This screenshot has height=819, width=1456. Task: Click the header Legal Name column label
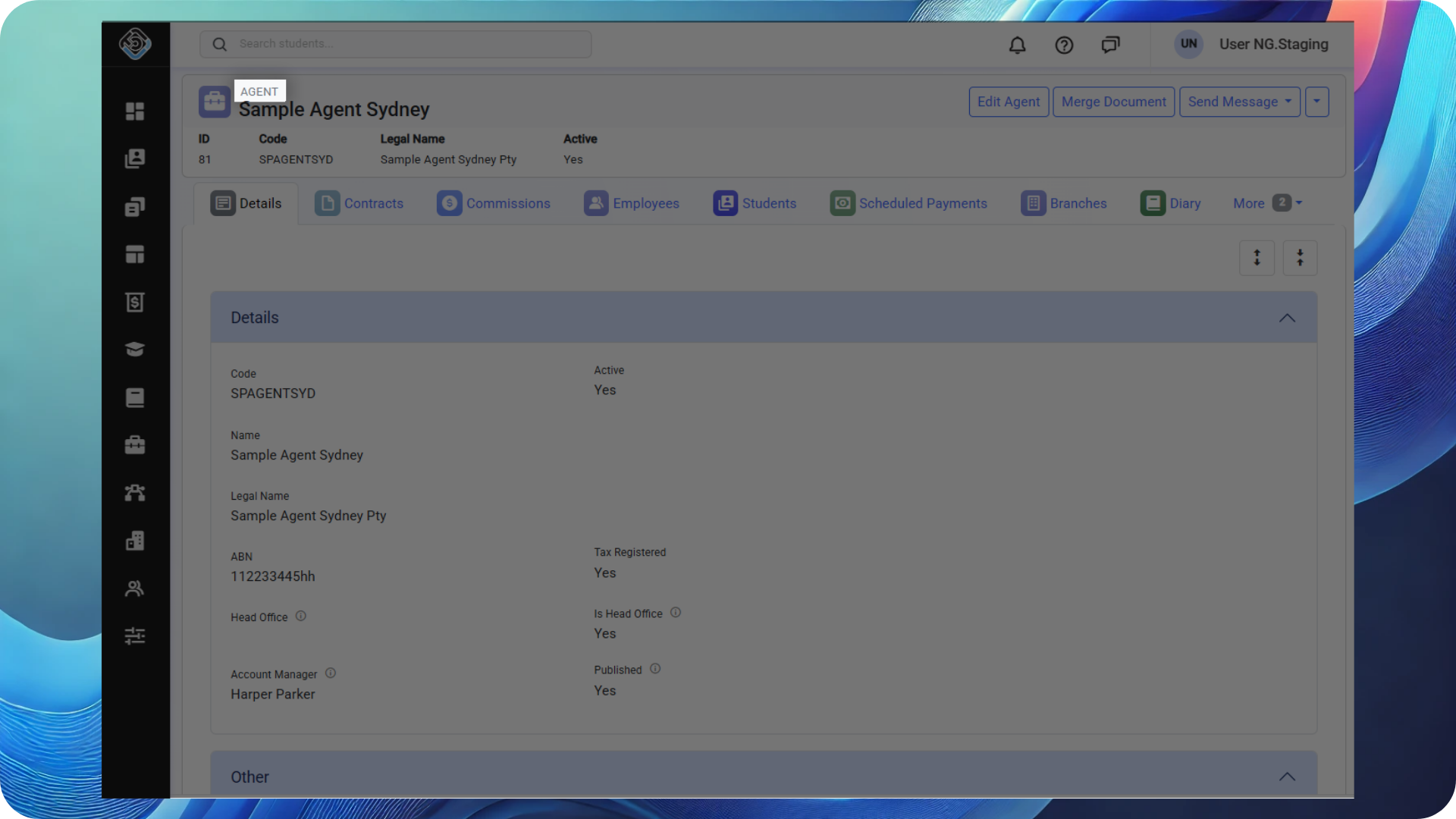tap(413, 139)
